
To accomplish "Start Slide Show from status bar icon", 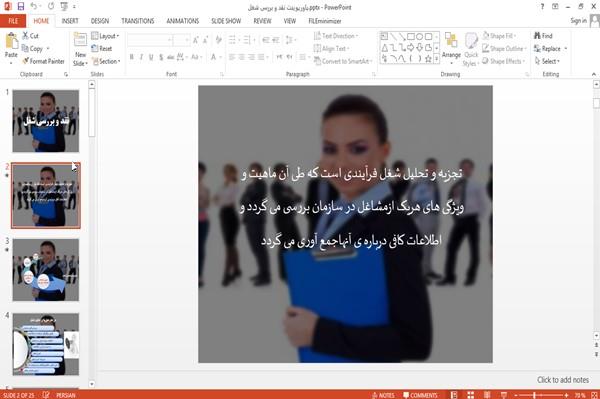I will point(504,395).
